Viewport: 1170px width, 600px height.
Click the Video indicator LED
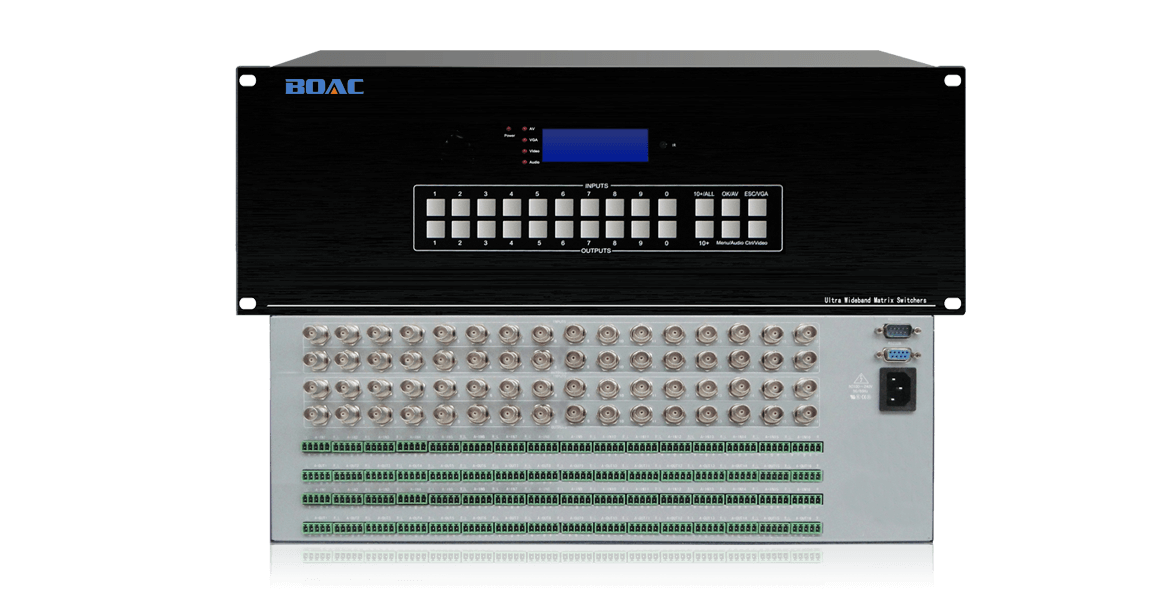(x=524, y=151)
